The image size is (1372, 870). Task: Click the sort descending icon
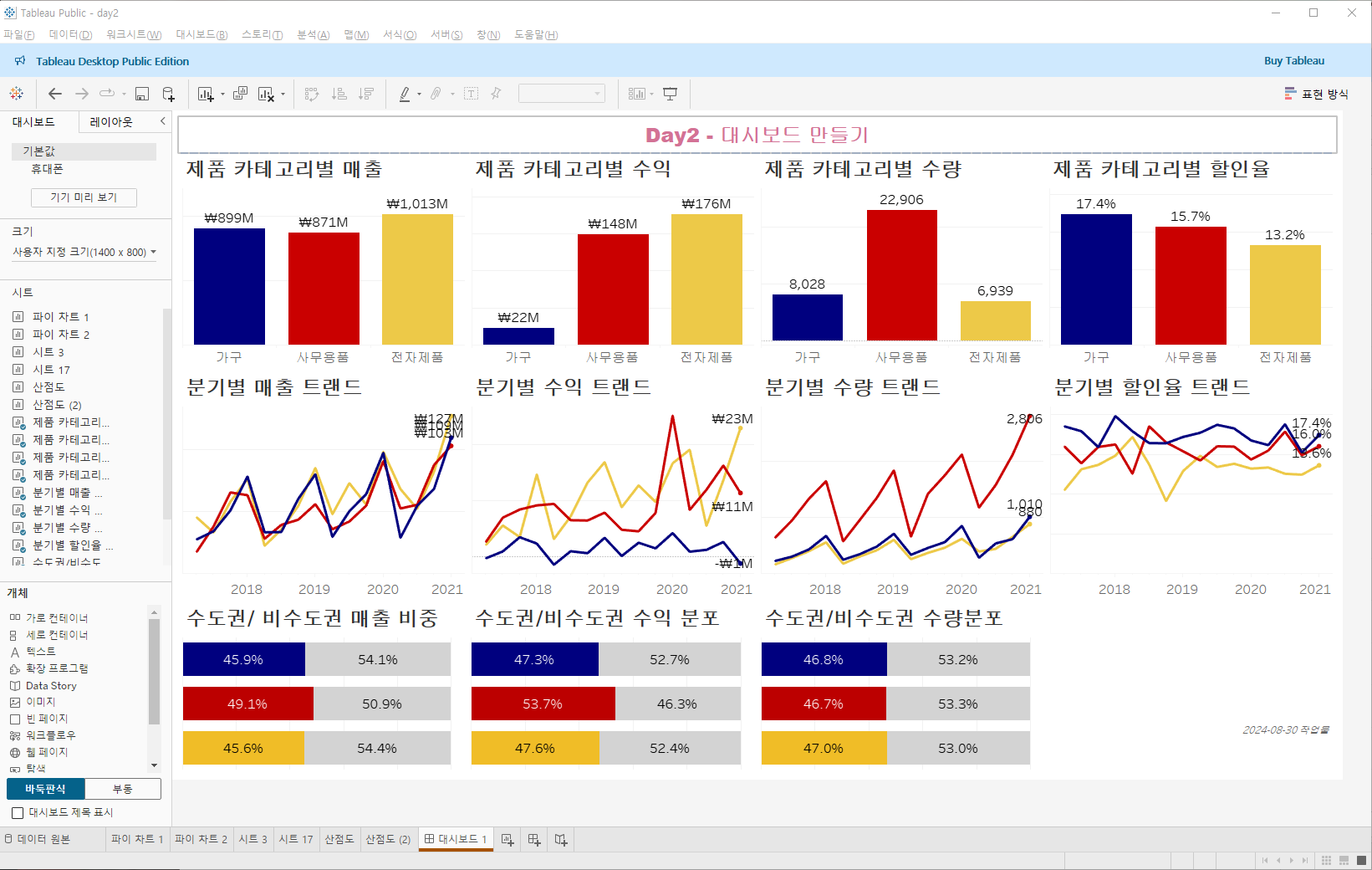pos(366,94)
